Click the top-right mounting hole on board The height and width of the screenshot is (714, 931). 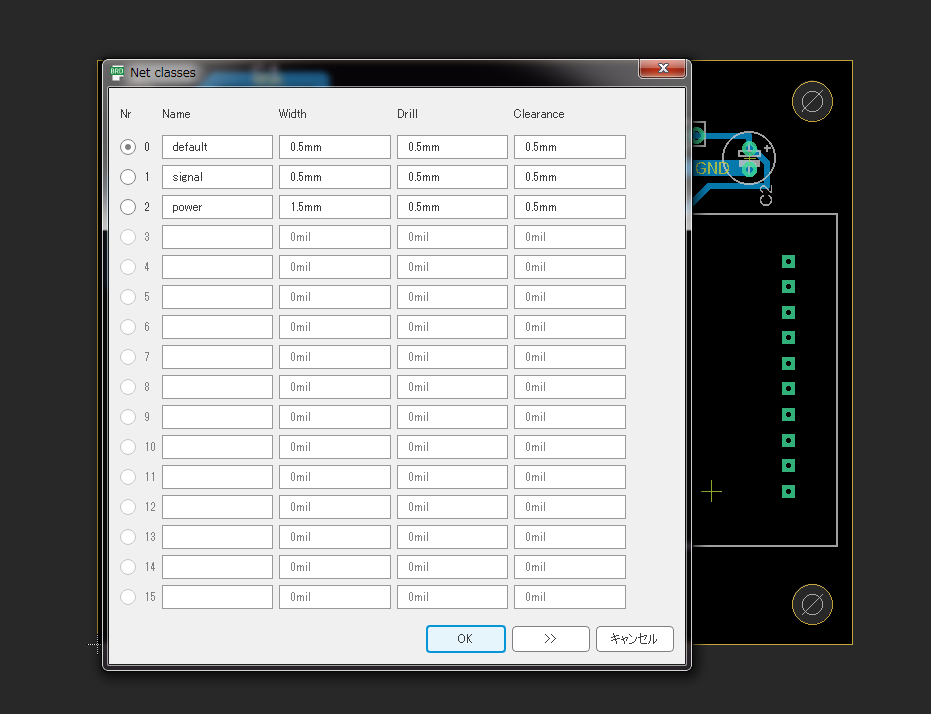[x=812, y=101]
